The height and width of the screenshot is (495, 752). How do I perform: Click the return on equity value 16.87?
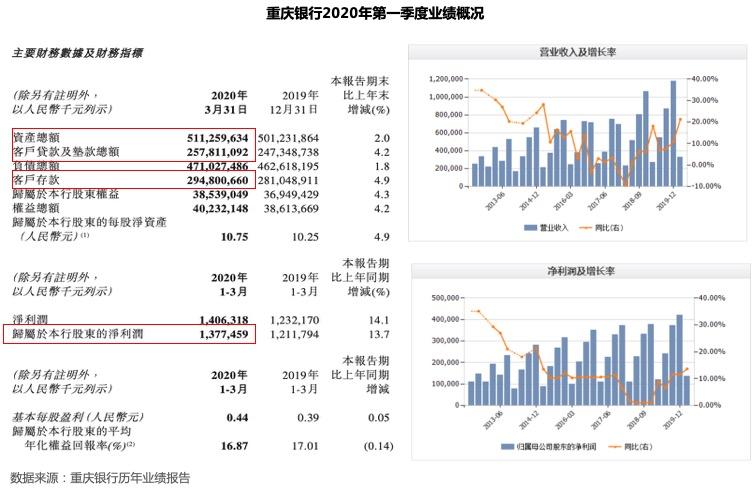click(235, 446)
